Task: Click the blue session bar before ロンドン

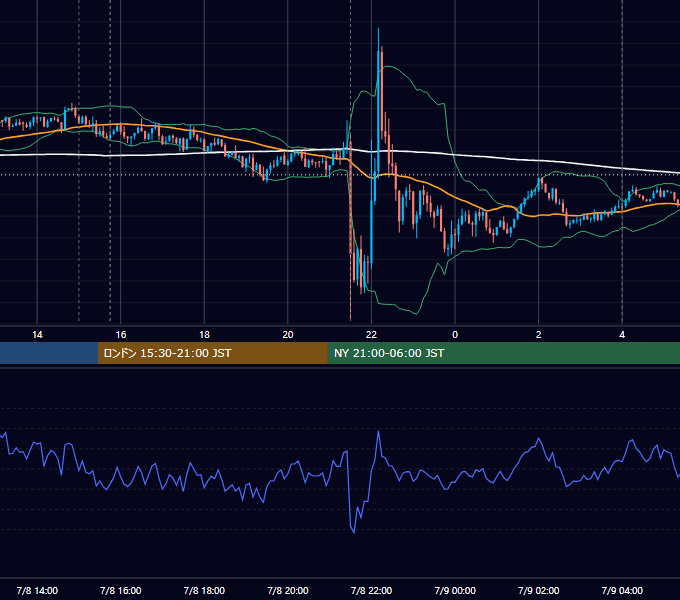Action: click(x=49, y=353)
